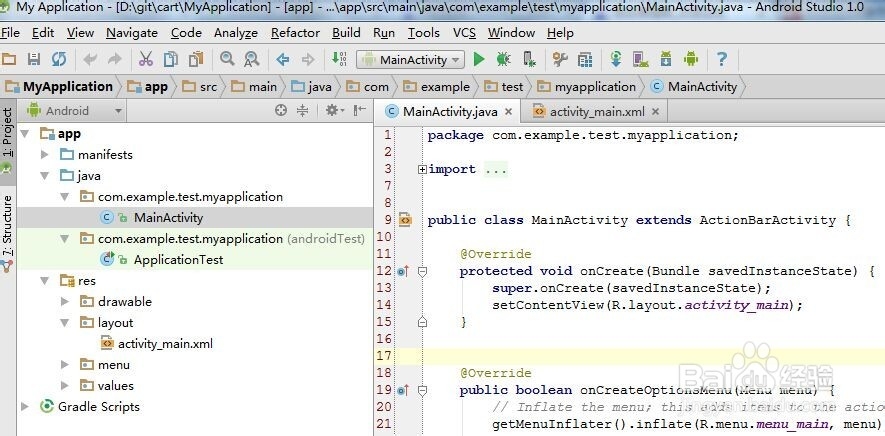885x436 pixels.
Task: Start debugging with the bug icon
Action: pos(503,59)
